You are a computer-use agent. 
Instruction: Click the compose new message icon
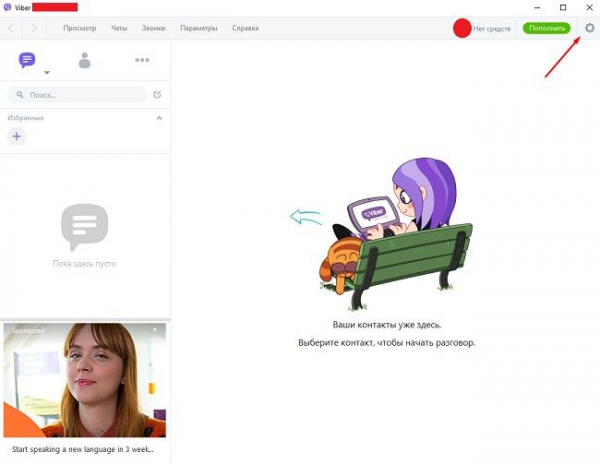tap(157, 94)
